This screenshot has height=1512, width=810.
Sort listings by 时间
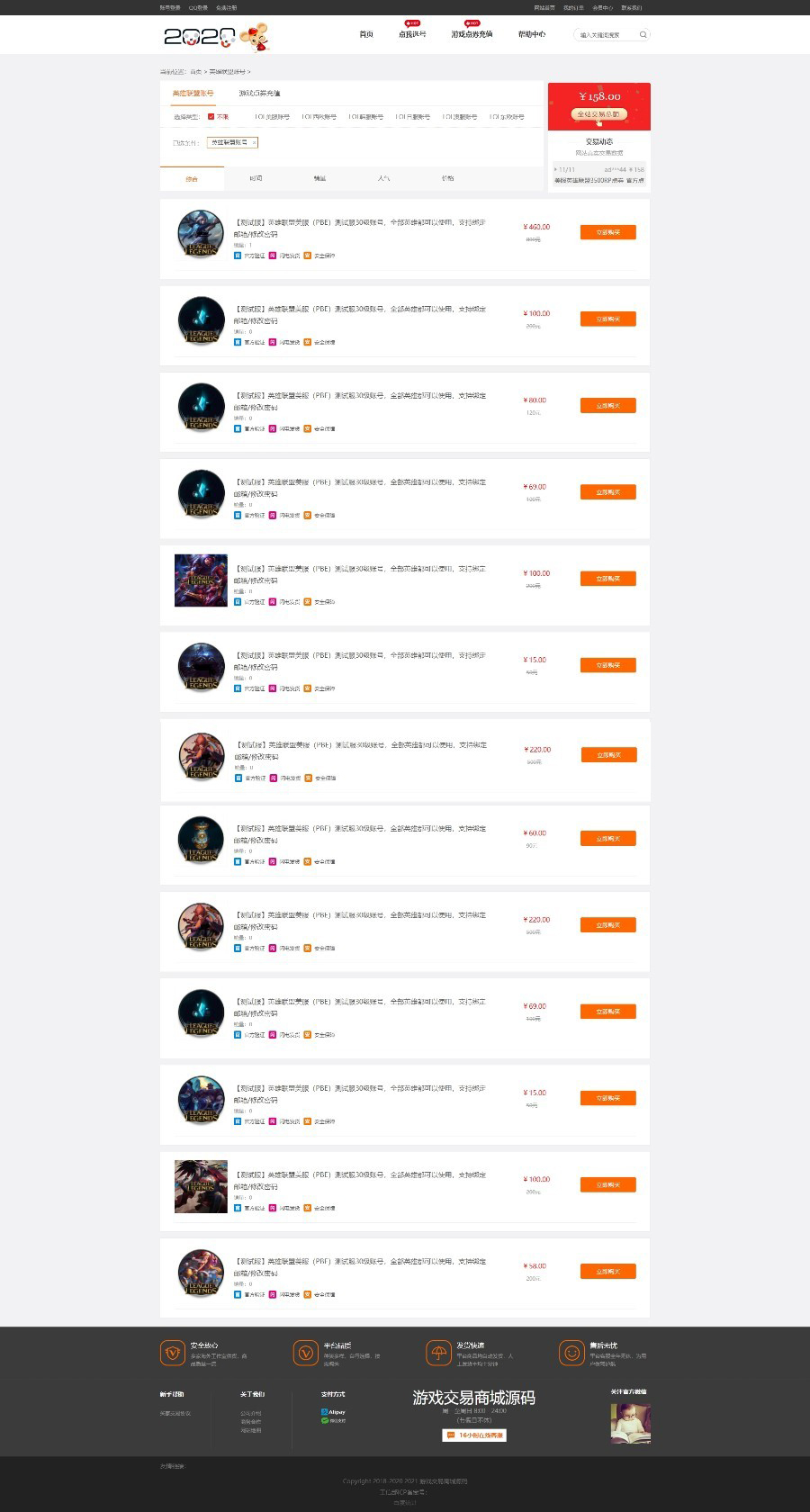pos(256,178)
